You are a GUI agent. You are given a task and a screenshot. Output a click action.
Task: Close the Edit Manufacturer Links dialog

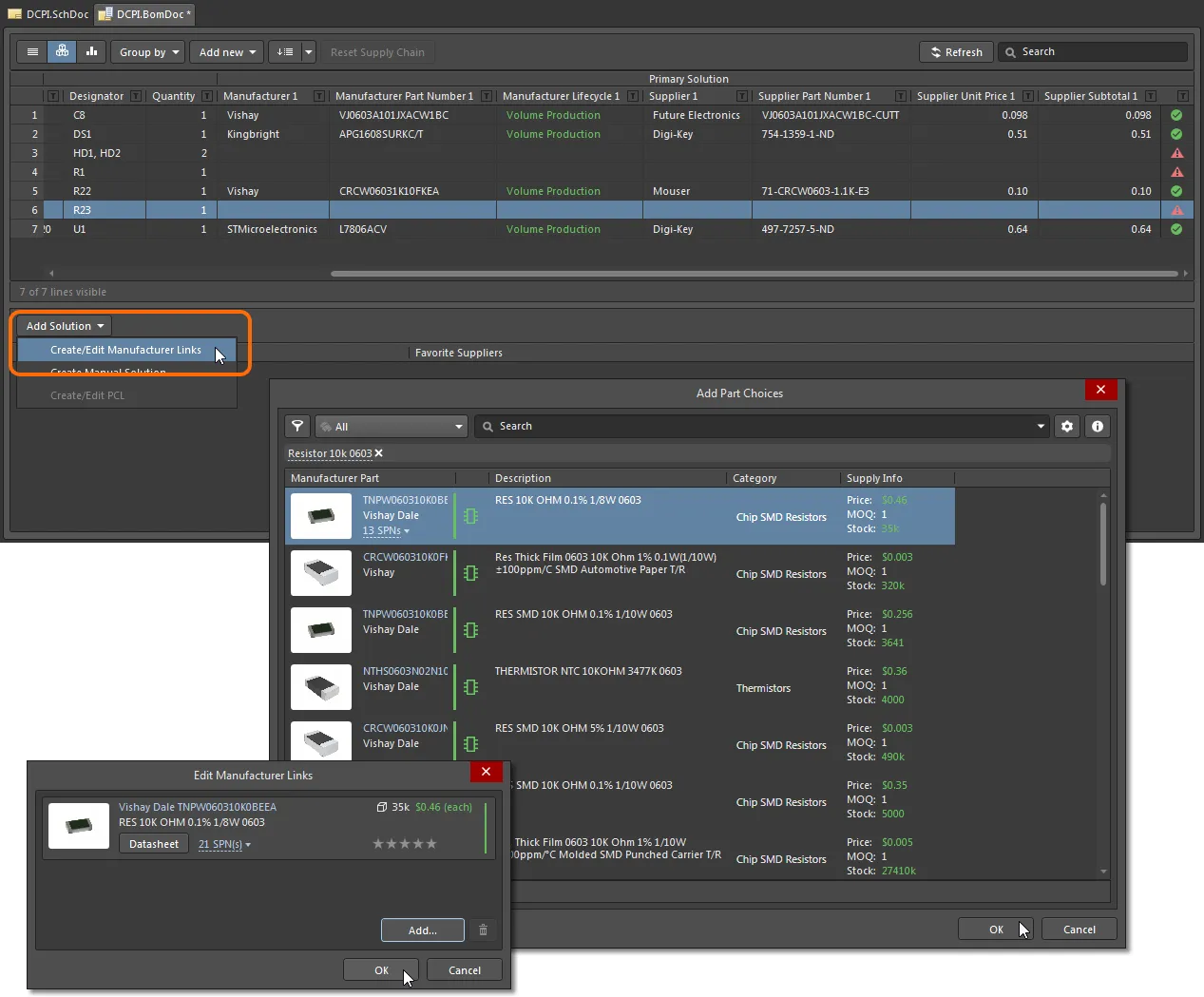486,772
